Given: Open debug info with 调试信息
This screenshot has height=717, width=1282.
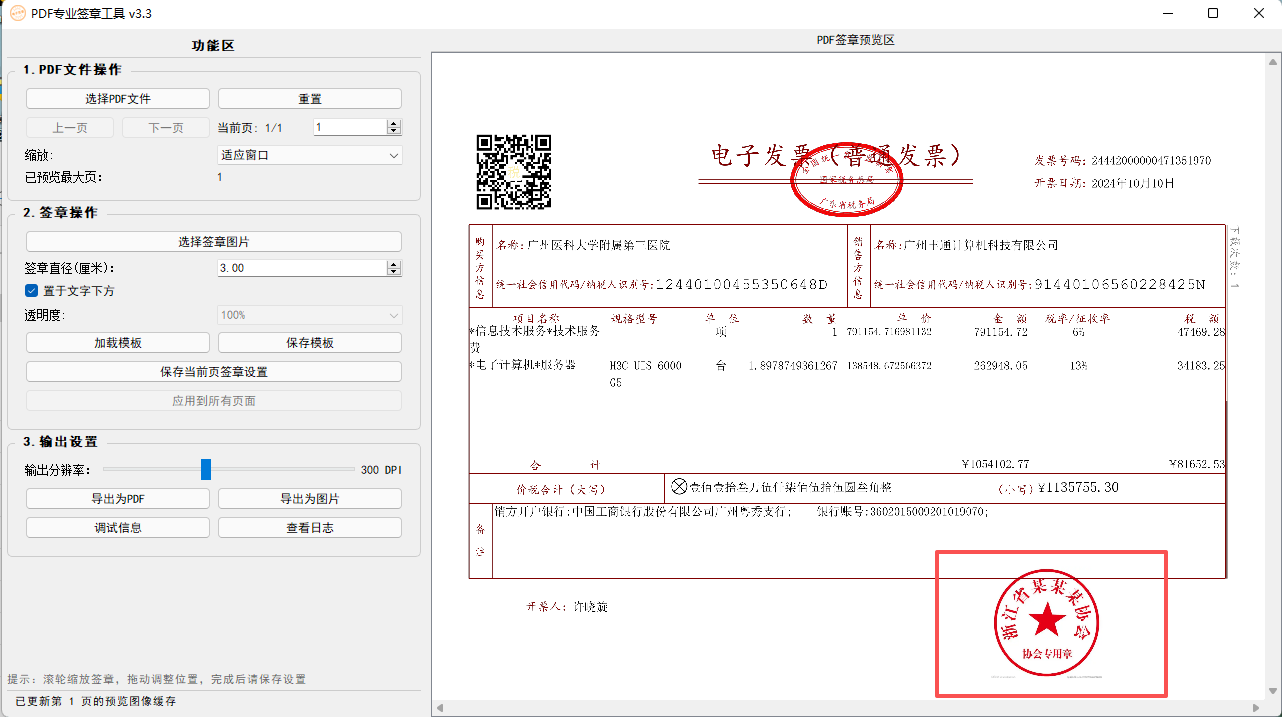Looking at the screenshot, I should (117, 527).
